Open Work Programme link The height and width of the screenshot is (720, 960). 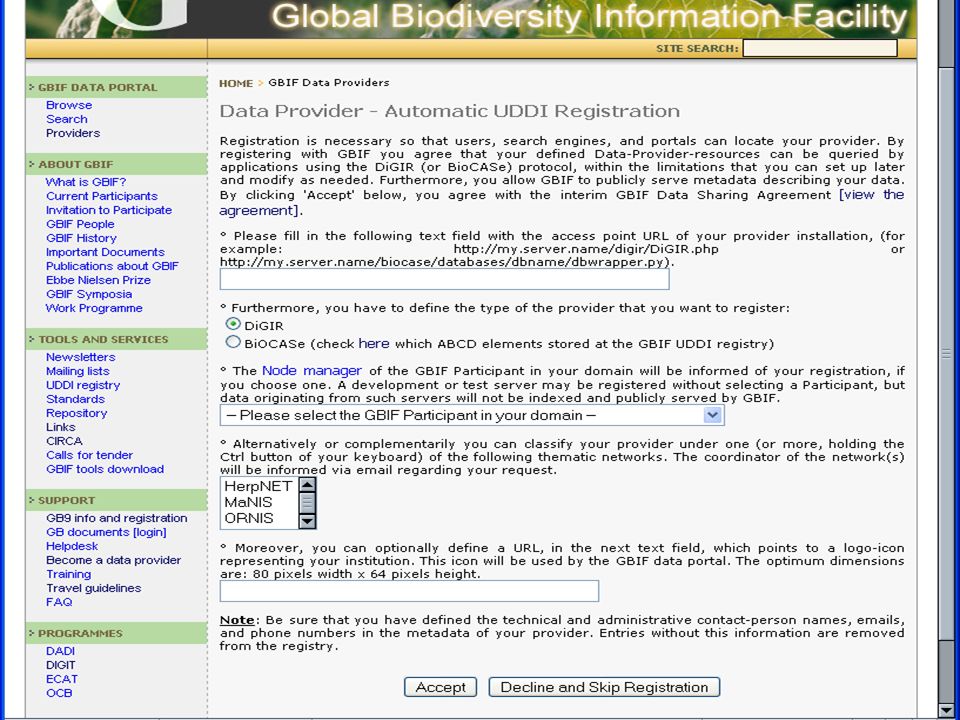click(x=94, y=309)
